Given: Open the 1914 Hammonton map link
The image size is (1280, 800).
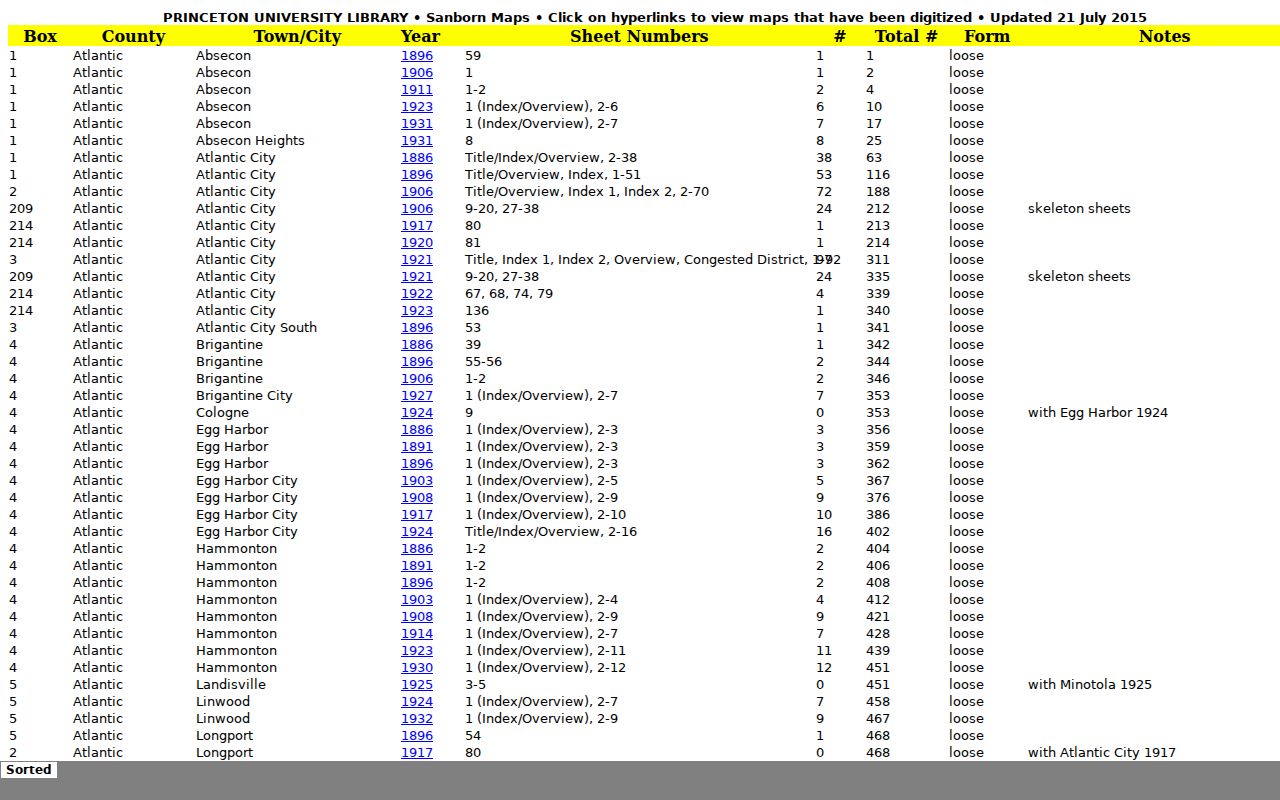Looking at the screenshot, I should pyautogui.click(x=417, y=634).
